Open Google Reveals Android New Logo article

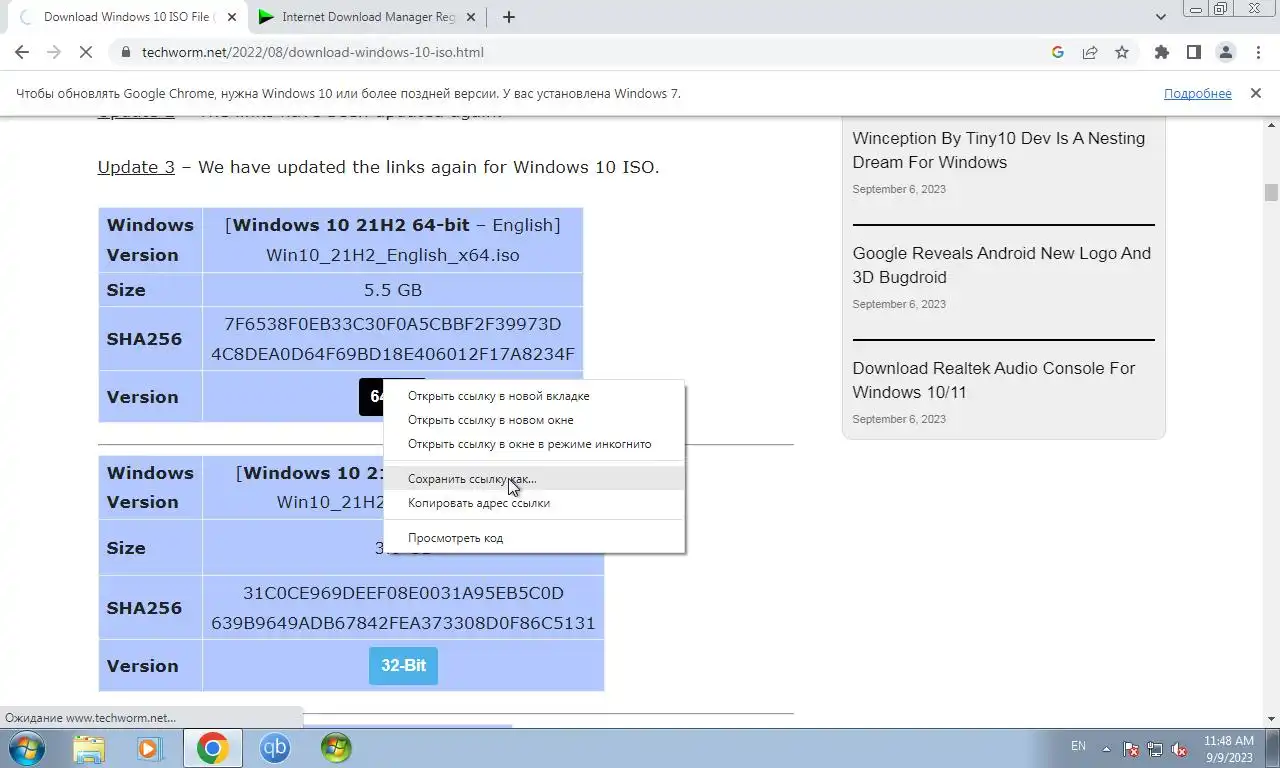point(1001,265)
